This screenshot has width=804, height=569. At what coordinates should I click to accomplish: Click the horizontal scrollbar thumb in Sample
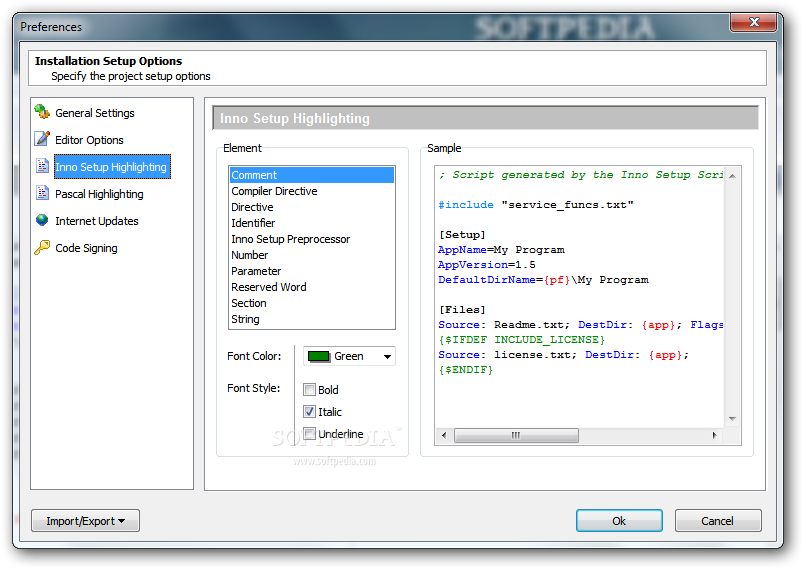[x=516, y=435]
